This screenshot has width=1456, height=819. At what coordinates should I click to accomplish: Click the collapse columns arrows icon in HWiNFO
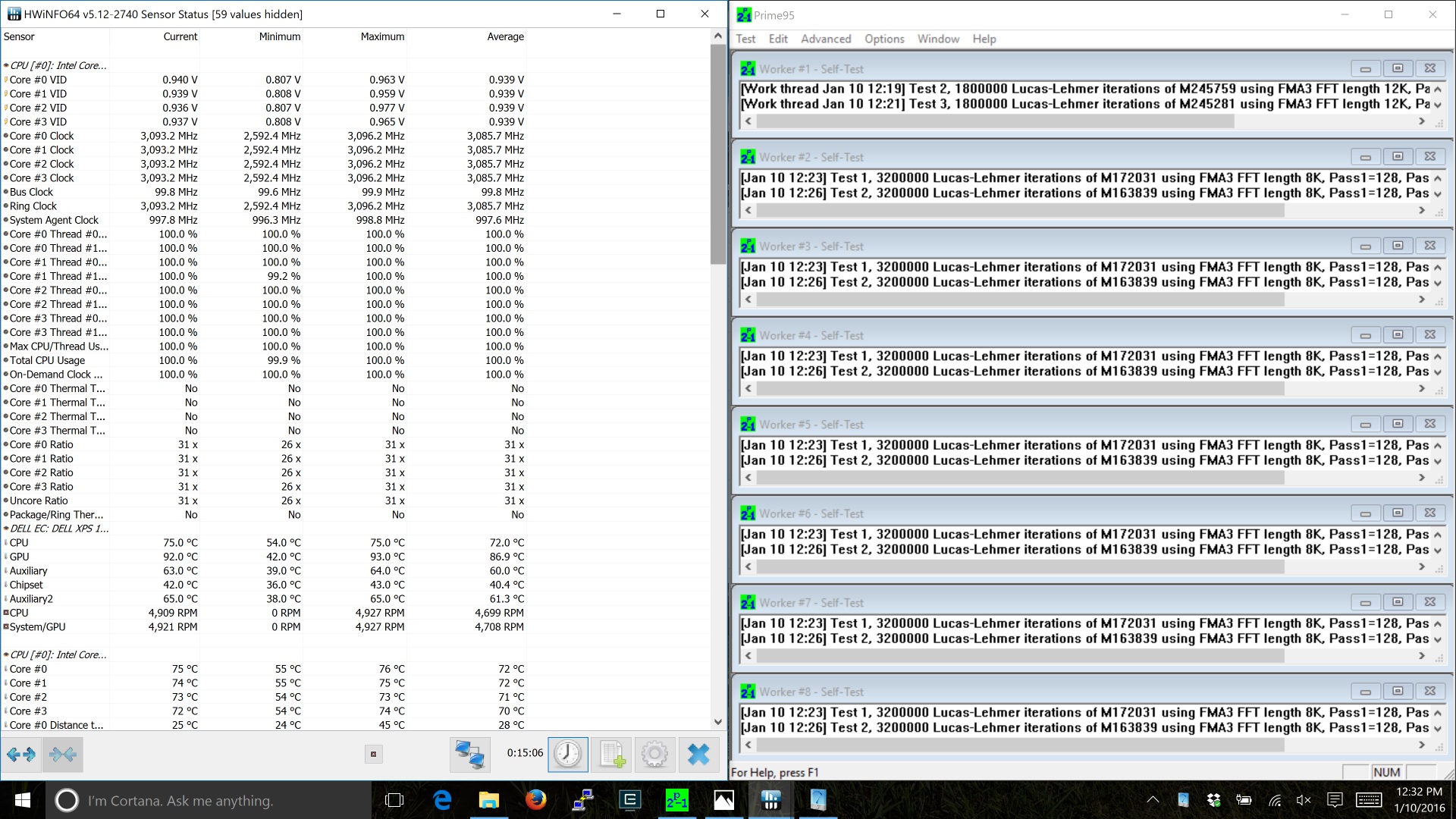click(62, 754)
